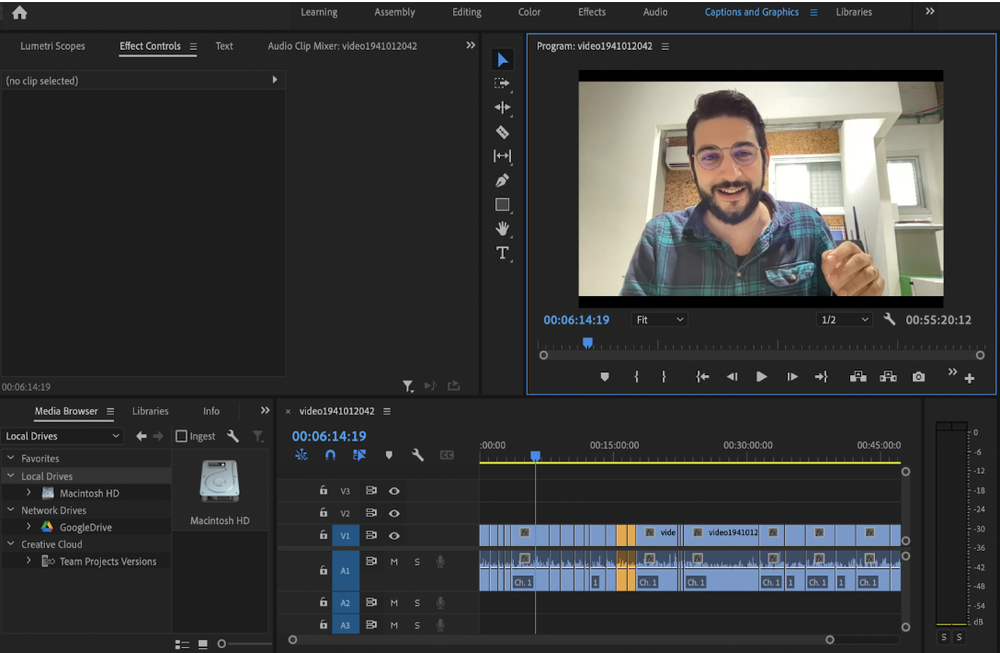Select the Ripple Edit tool
The image size is (1000, 653).
[x=502, y=108]
